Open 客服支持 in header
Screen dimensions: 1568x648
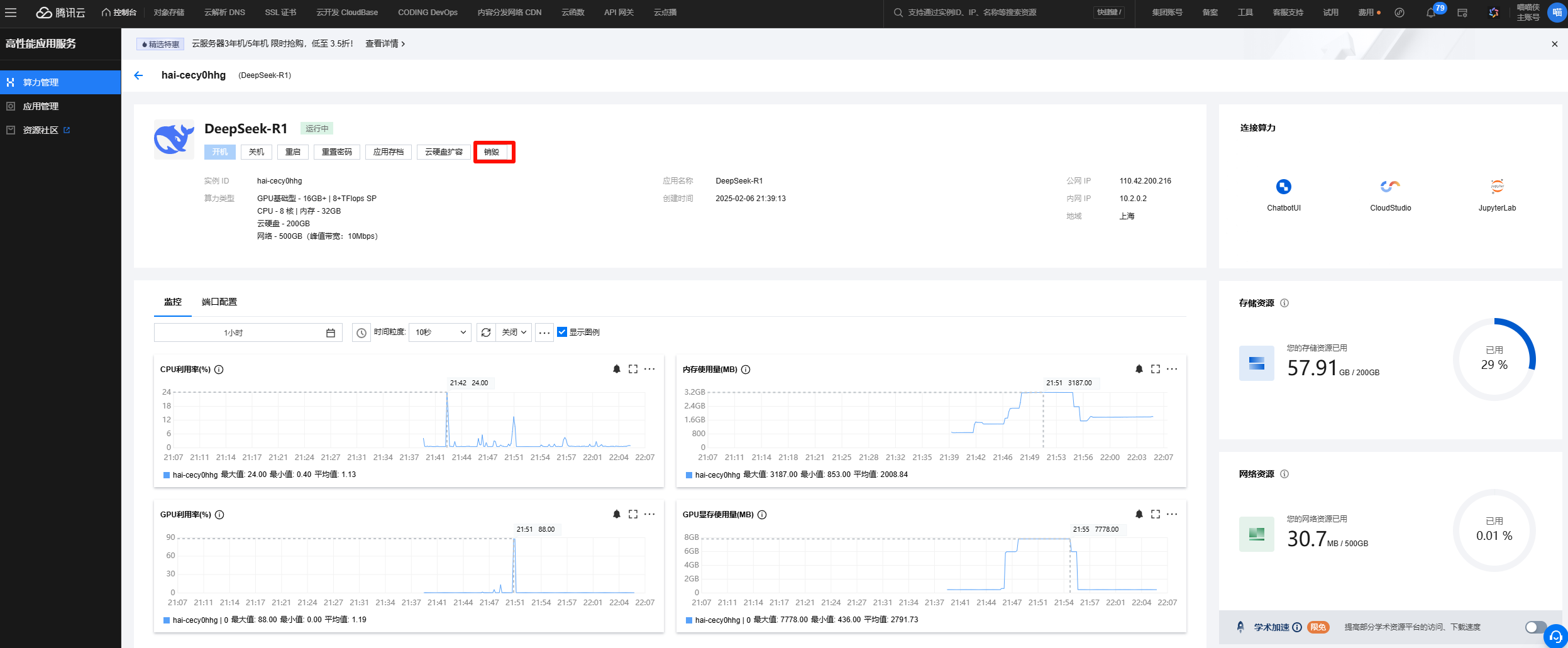(1288, 13)
